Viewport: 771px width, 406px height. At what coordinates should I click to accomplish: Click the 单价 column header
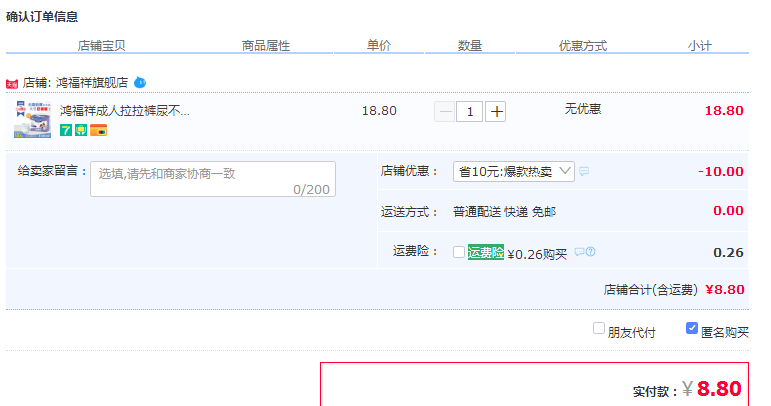(x=379, y=46)
